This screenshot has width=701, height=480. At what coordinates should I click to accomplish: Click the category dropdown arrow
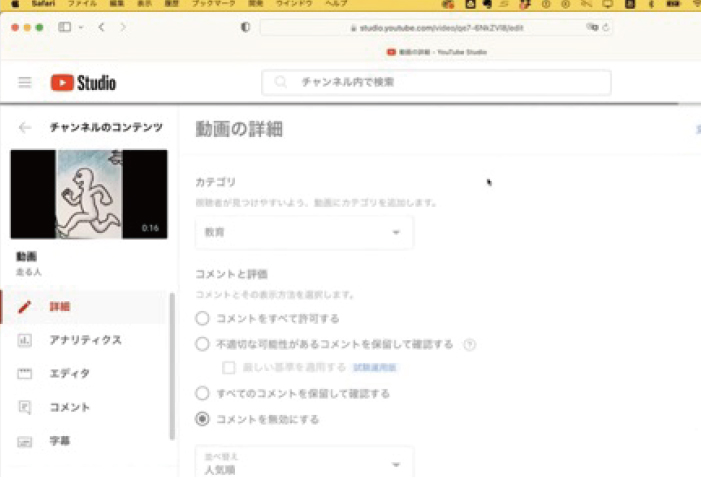tap(396, 232)
